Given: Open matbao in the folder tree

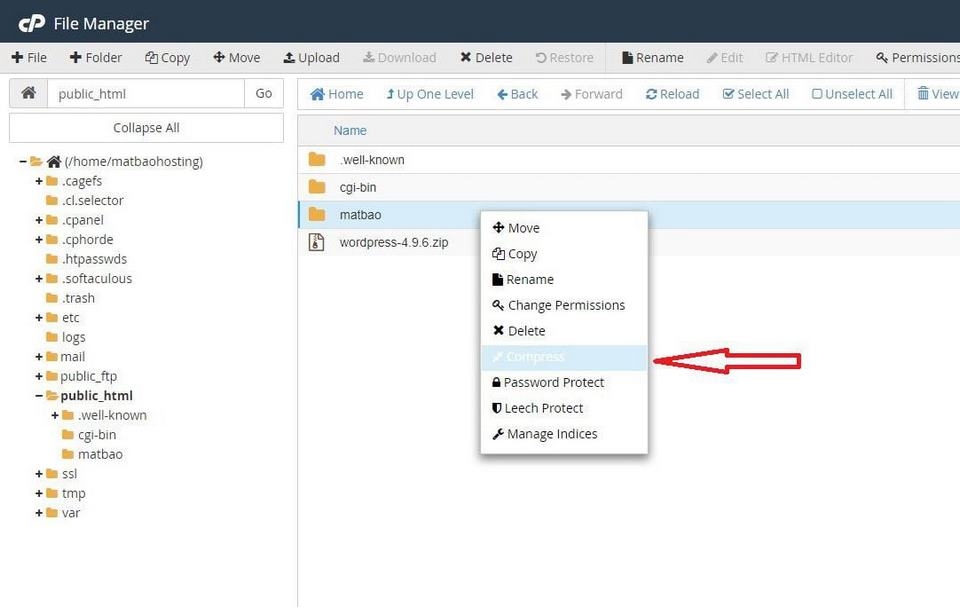Looking at the screenshot, I should 100,454.
